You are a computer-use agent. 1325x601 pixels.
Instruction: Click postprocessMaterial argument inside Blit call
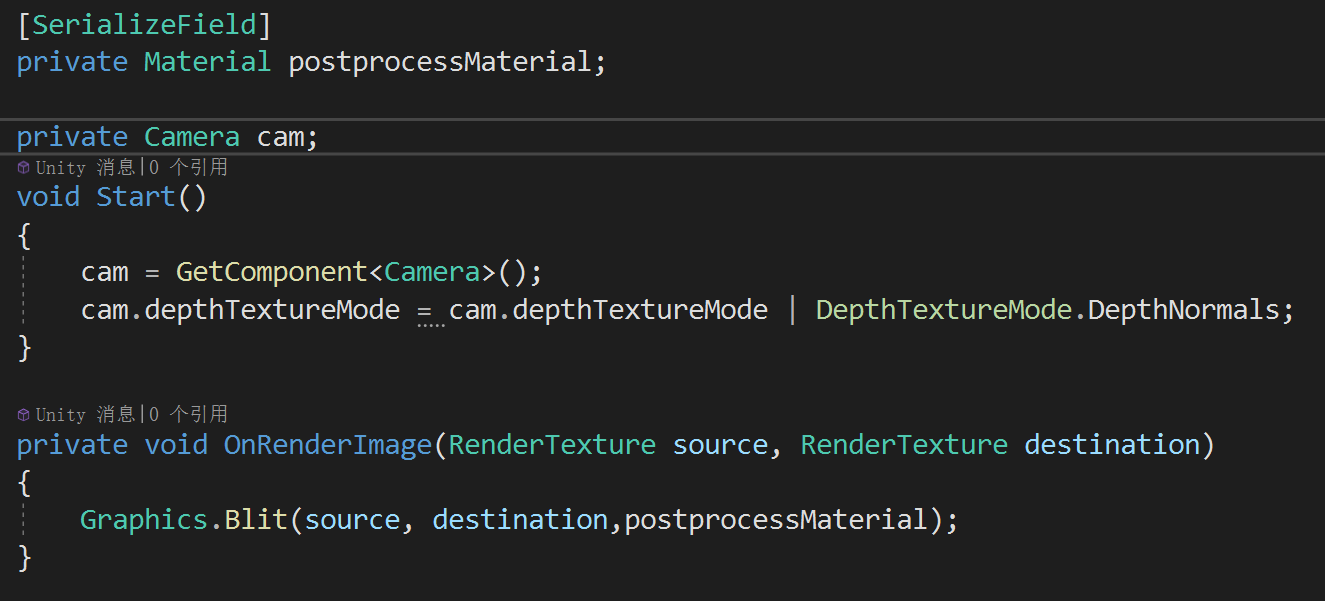(776, 520)
